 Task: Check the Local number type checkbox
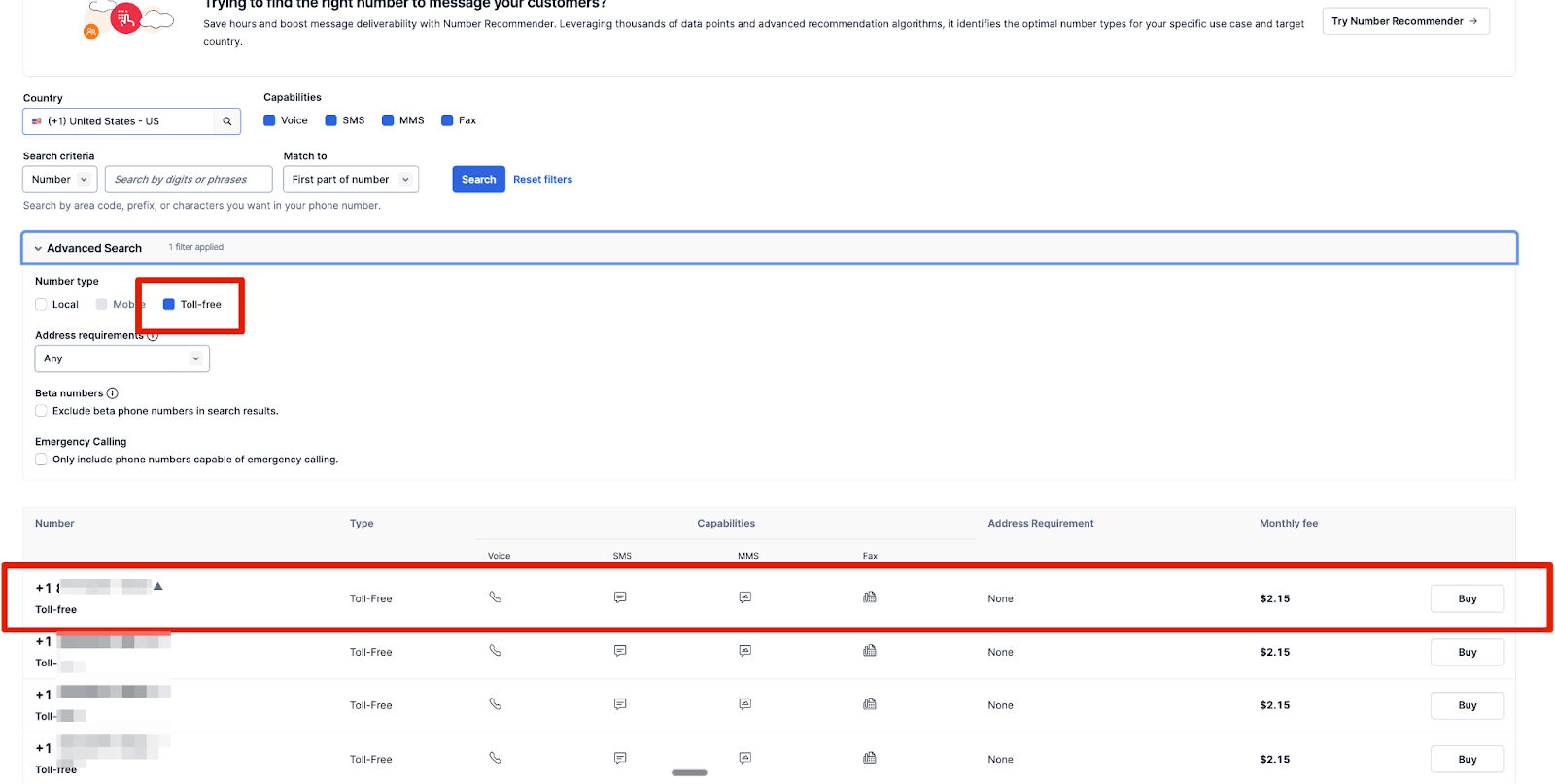tap(41, 304)
